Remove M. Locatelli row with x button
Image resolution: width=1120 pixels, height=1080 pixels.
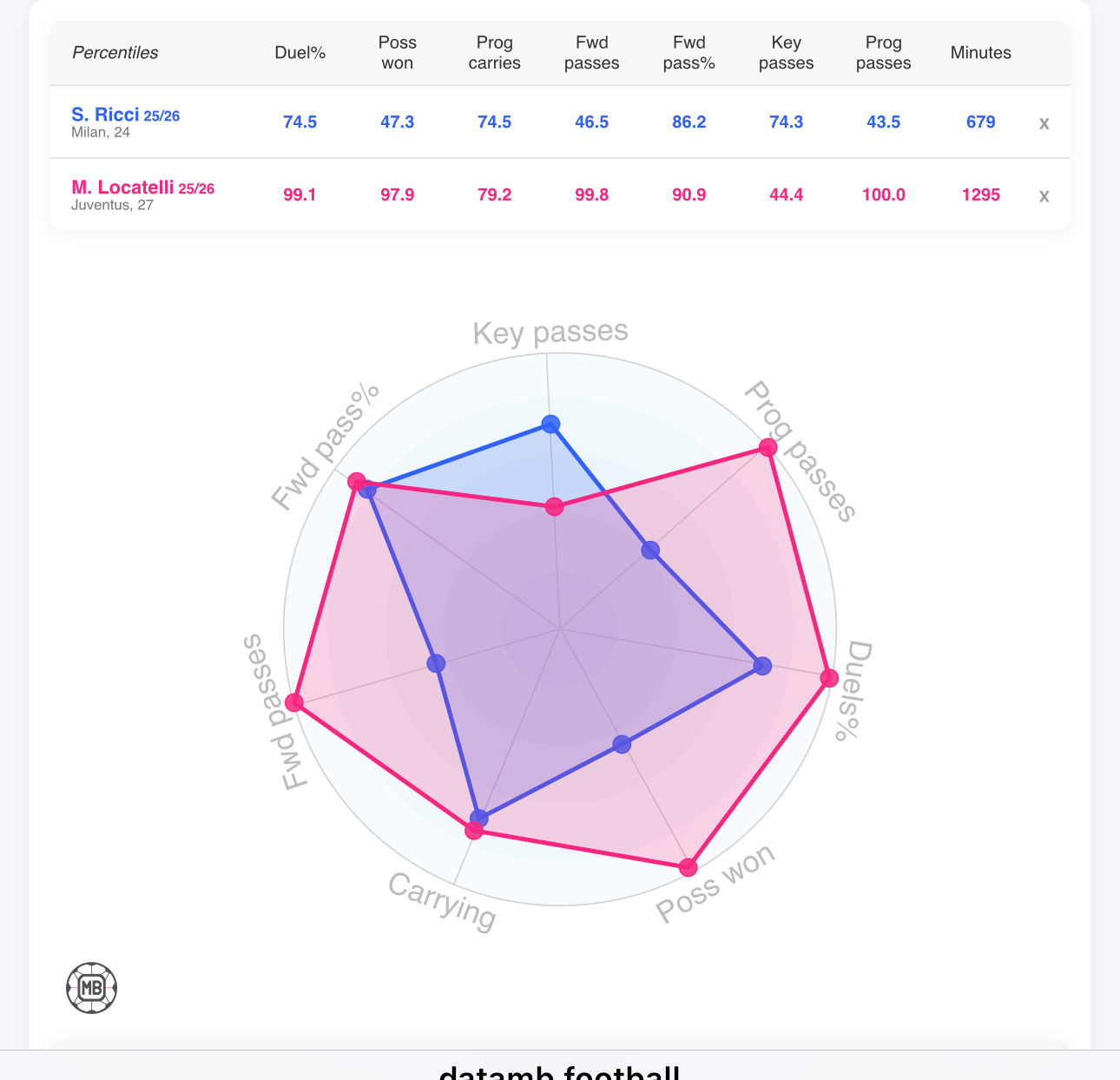coord(1044,196)
